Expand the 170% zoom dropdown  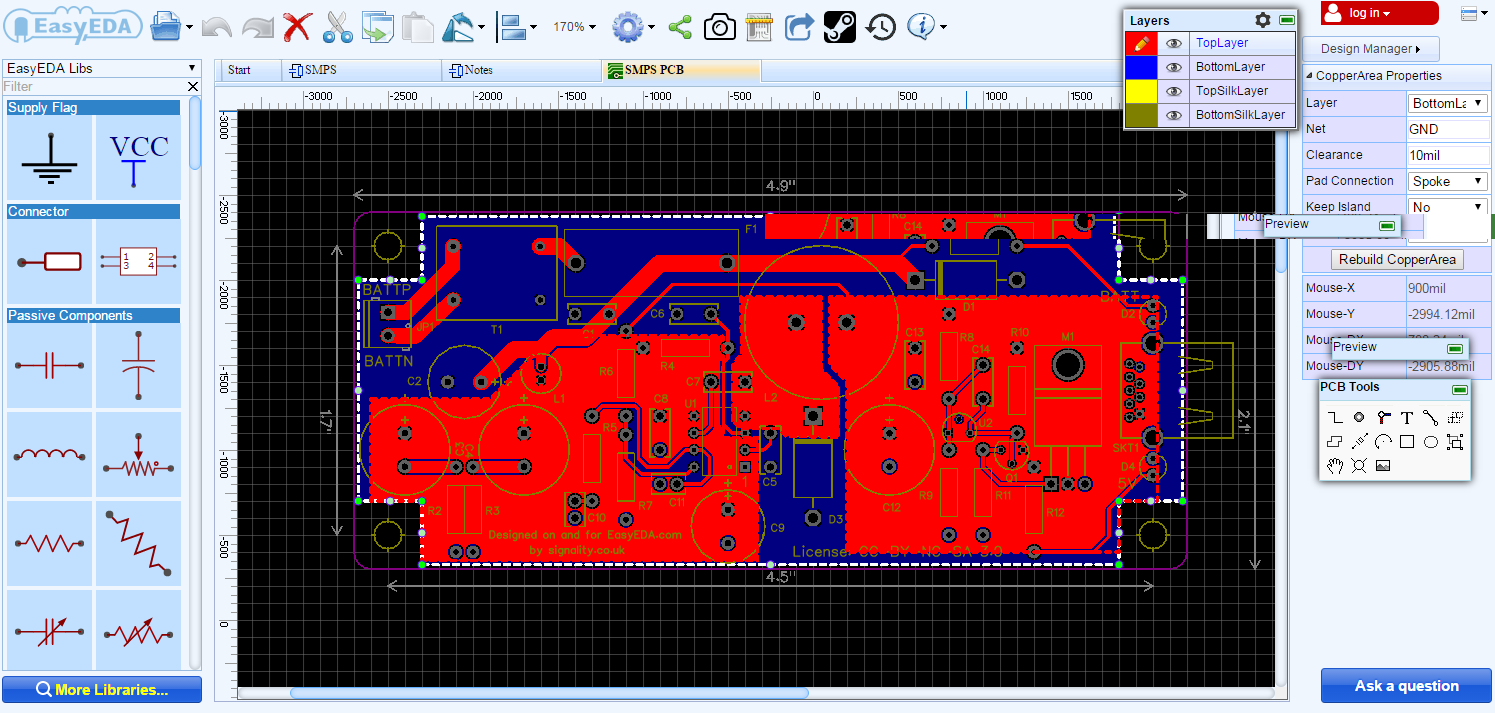coord(574,27)
